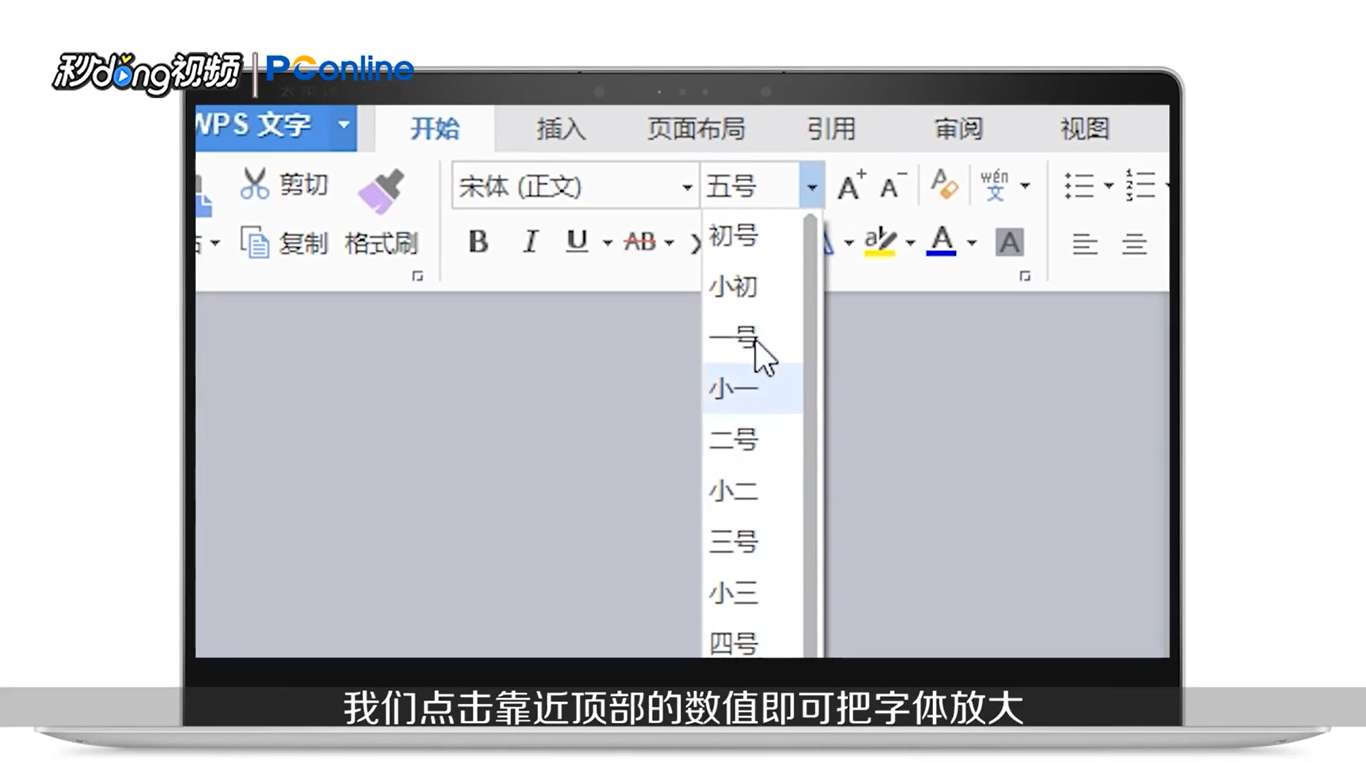Image resolution: width=1366 pixels, height=768 pixels.
Task: Select the Format Painter brush
Action: point(381,191)
